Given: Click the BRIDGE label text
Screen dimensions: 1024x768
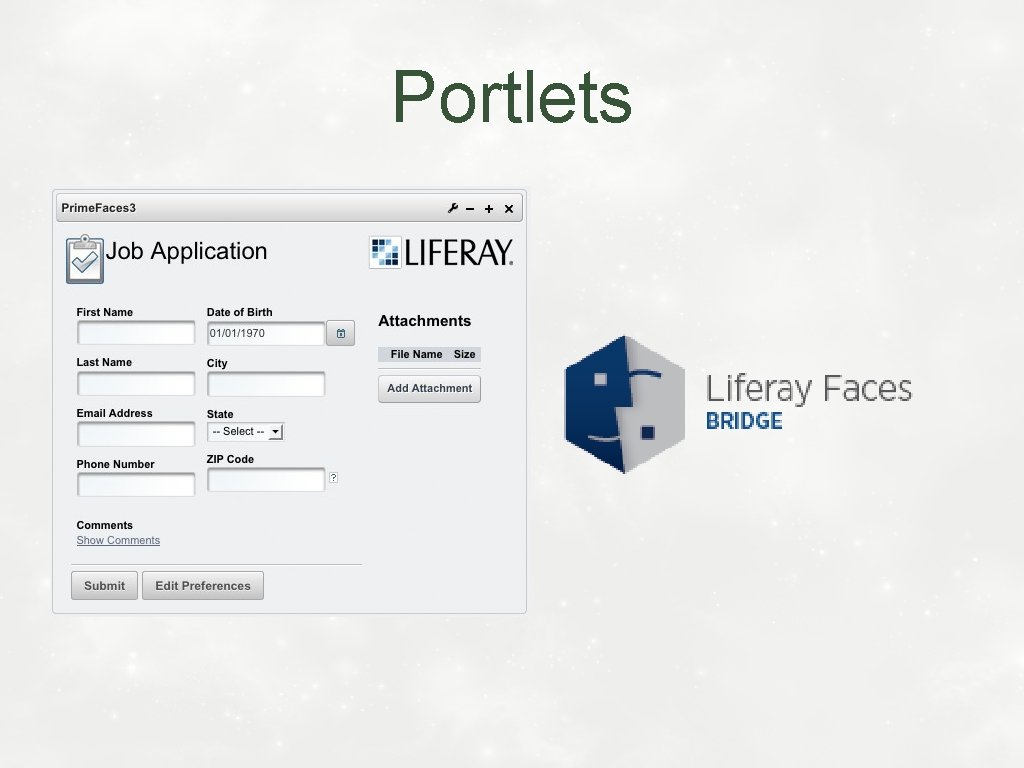Looking at the screenshot, I should tap(744, 421).
